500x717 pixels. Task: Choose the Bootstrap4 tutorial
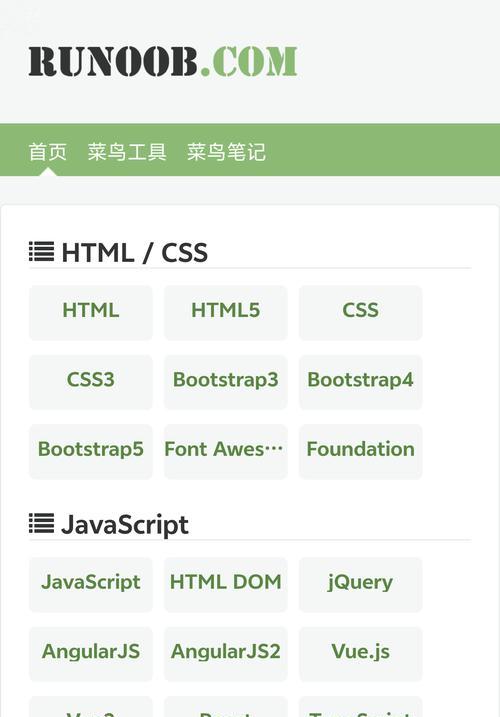point(360,382)
